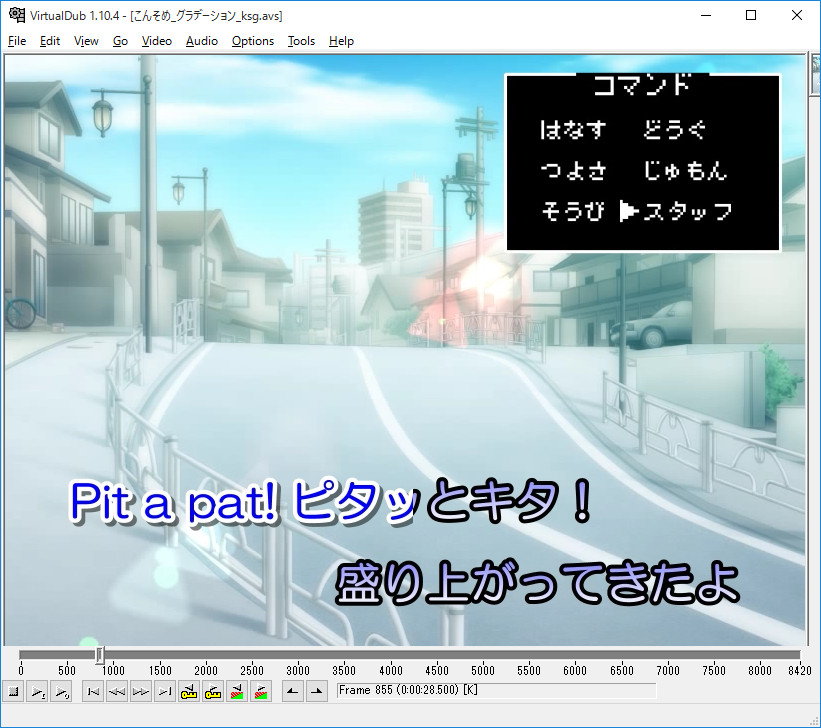Maximize the VirtualDub window
Viewport: 821px width, 728px height.
point(751,15)
